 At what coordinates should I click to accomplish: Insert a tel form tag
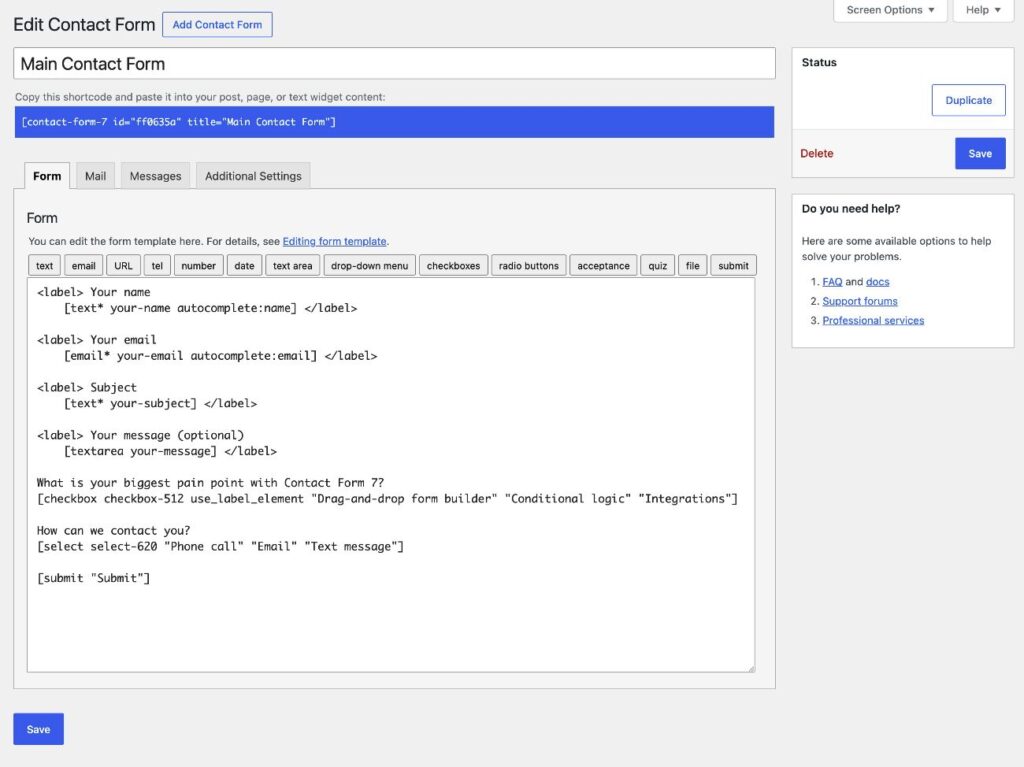tap(157, 266)
